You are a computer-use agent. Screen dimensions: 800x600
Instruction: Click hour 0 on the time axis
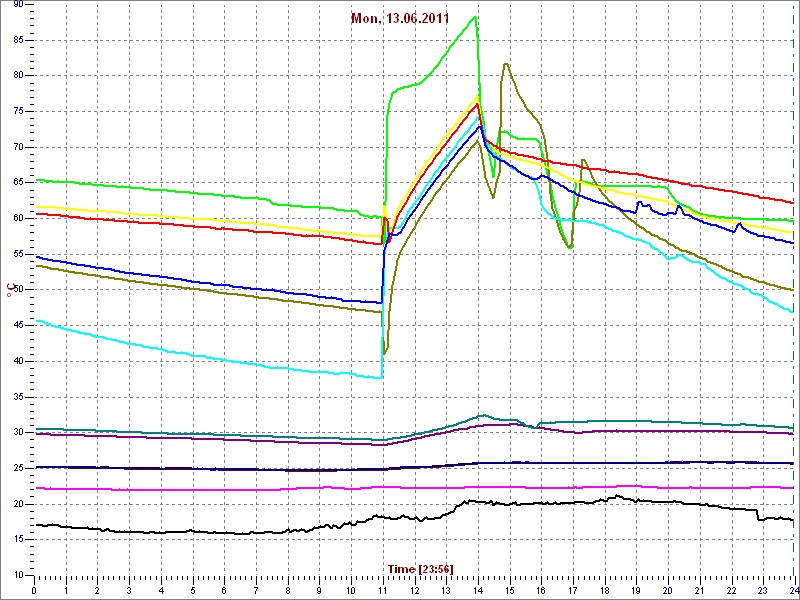tap(34, 590)
